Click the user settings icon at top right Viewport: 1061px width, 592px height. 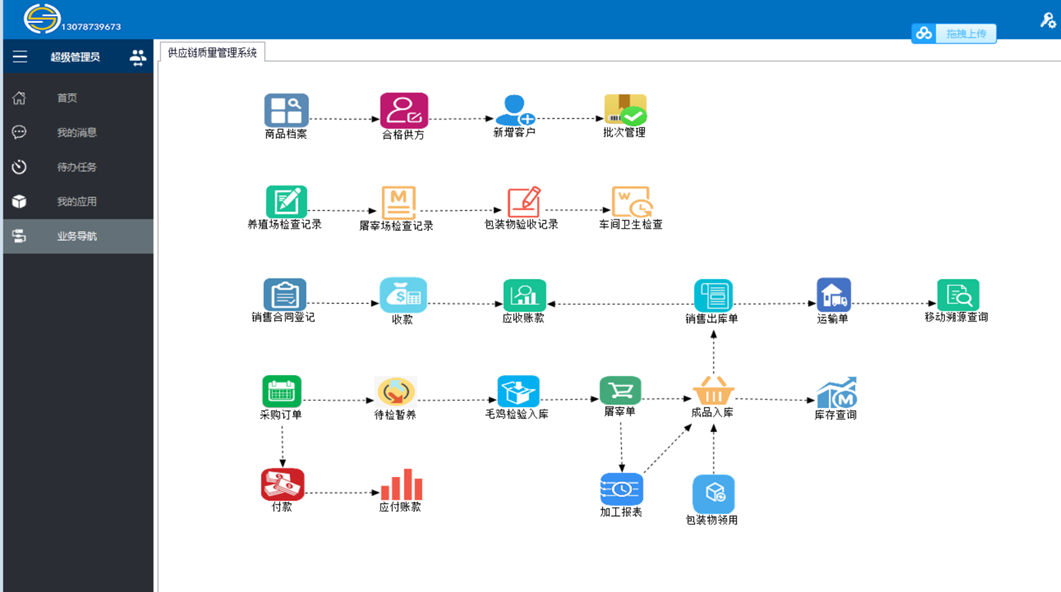(x=1047, y=20)
